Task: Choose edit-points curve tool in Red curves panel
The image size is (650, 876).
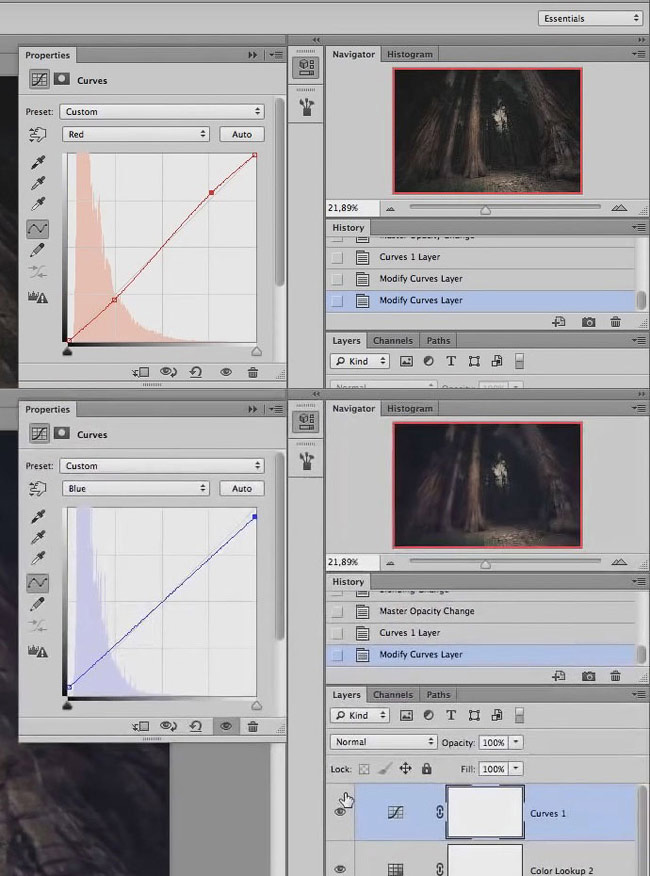Action: coord(37,228)
